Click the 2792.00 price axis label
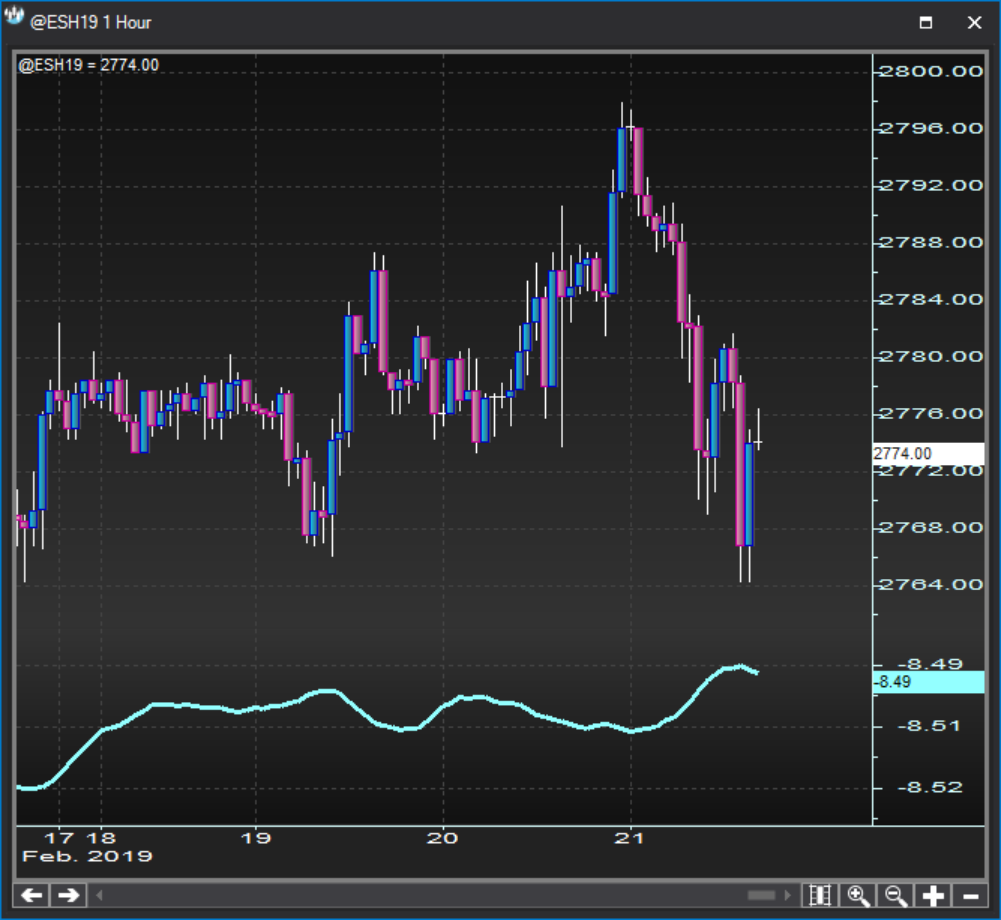 931,185
